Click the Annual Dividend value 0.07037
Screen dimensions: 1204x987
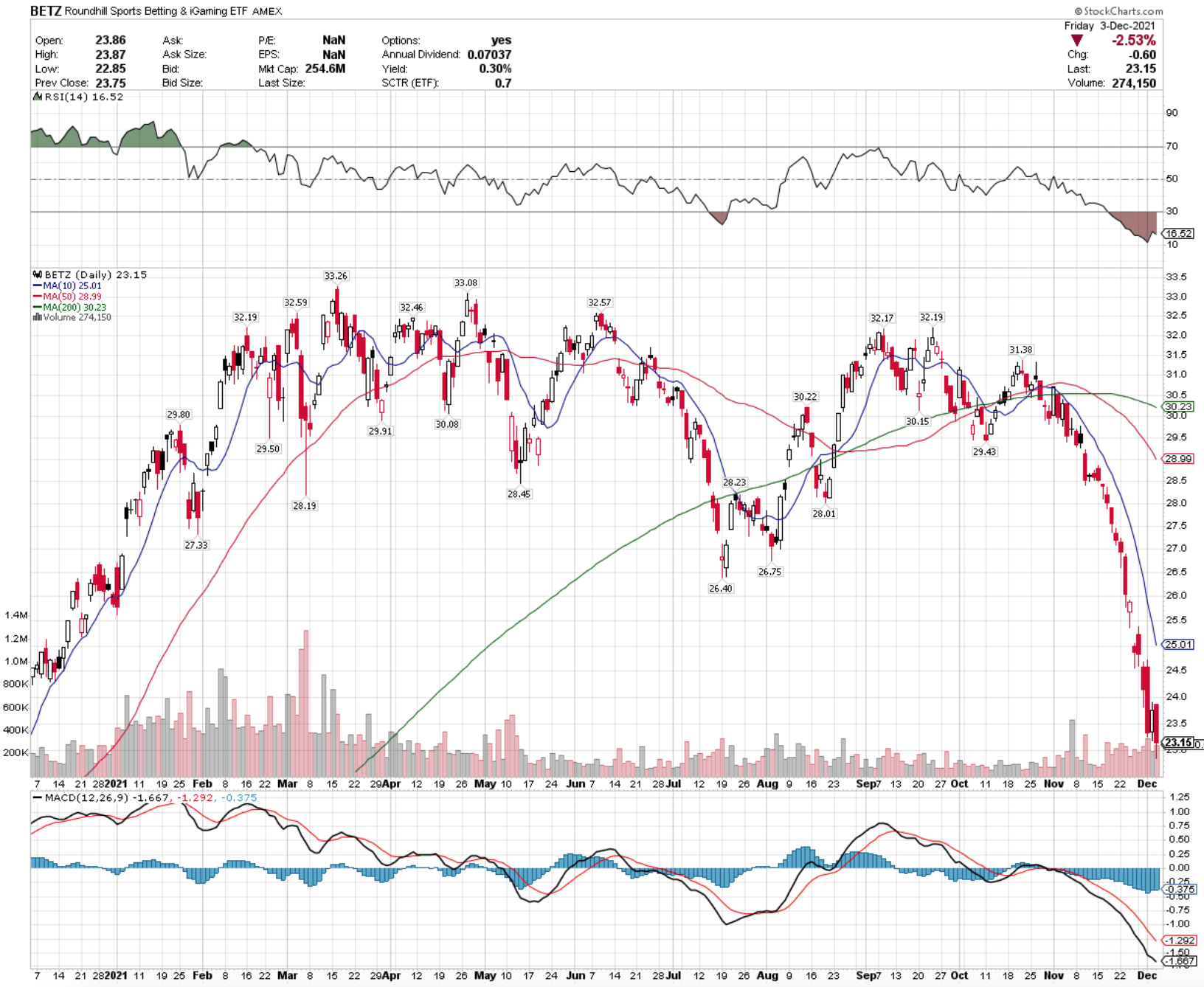tap(489, 55)
